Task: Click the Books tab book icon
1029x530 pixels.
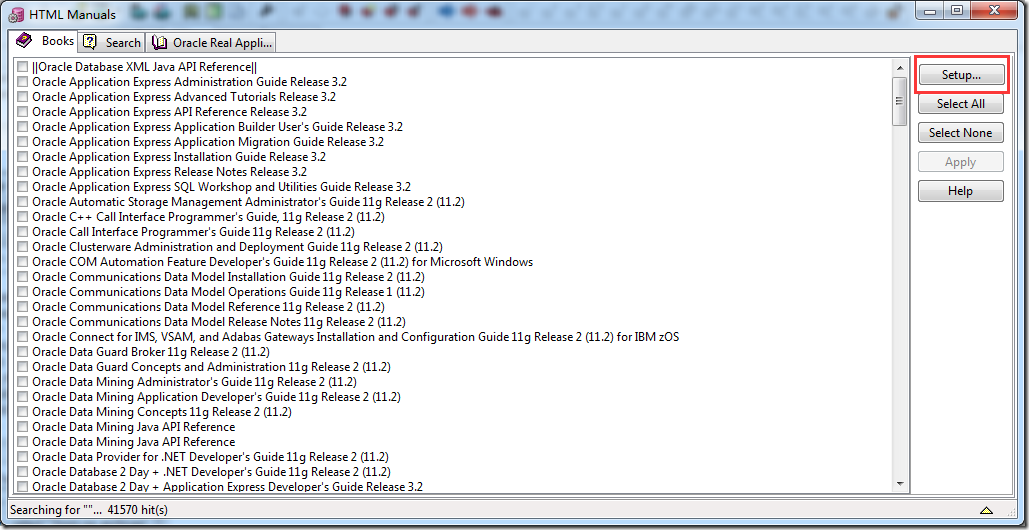Action: click(23, 41)
